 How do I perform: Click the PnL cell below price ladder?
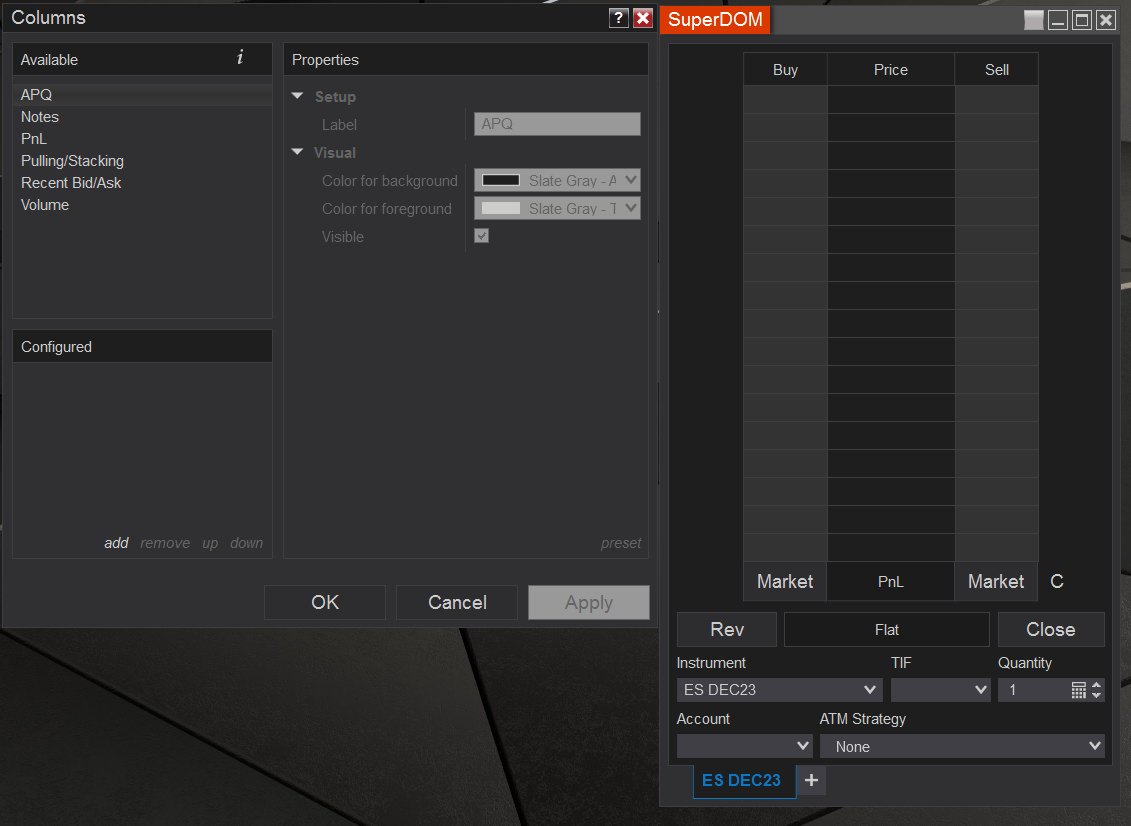(891, 581)
